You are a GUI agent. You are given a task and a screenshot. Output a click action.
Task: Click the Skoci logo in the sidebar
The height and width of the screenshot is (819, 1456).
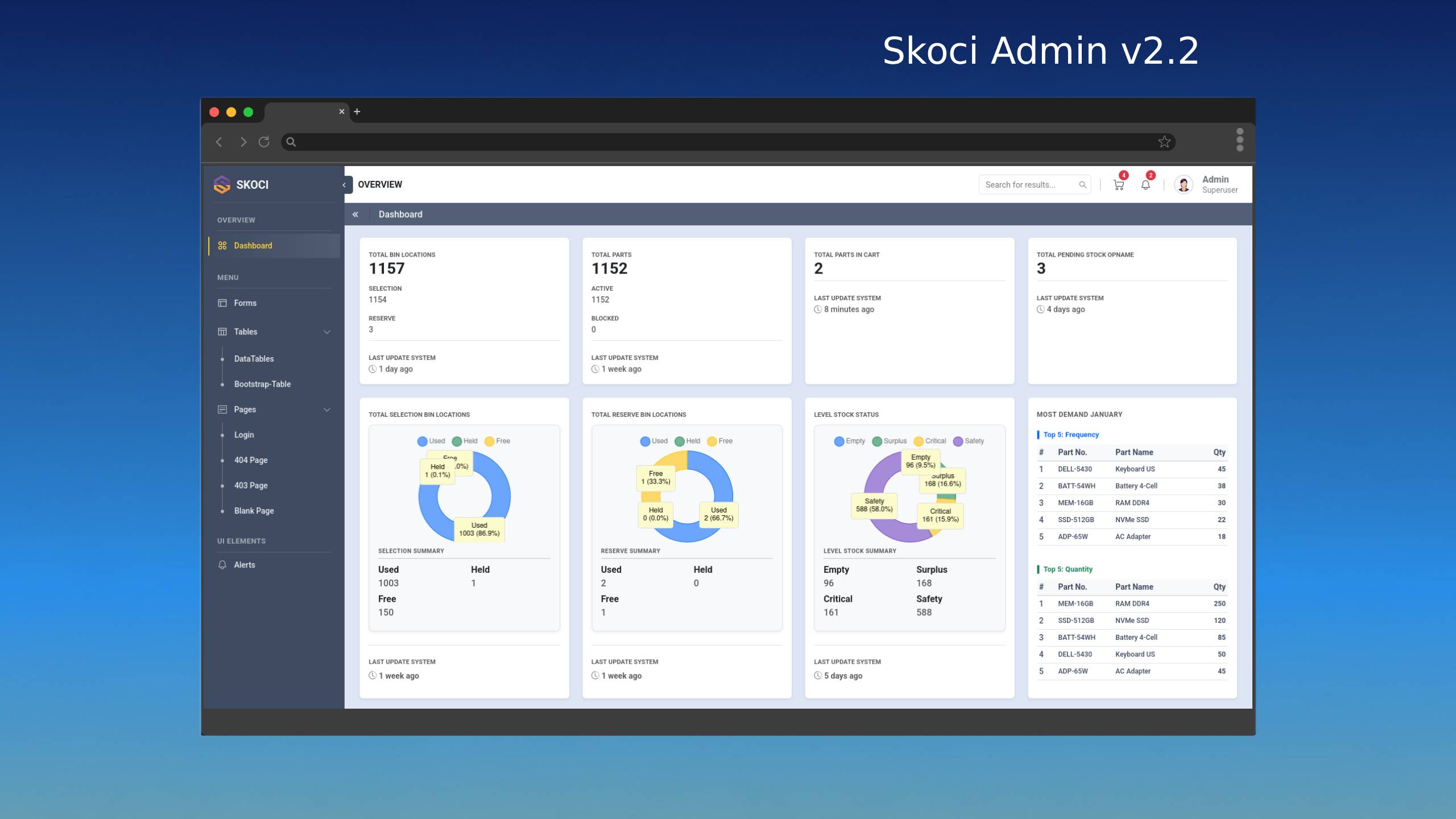click(222, 184)
